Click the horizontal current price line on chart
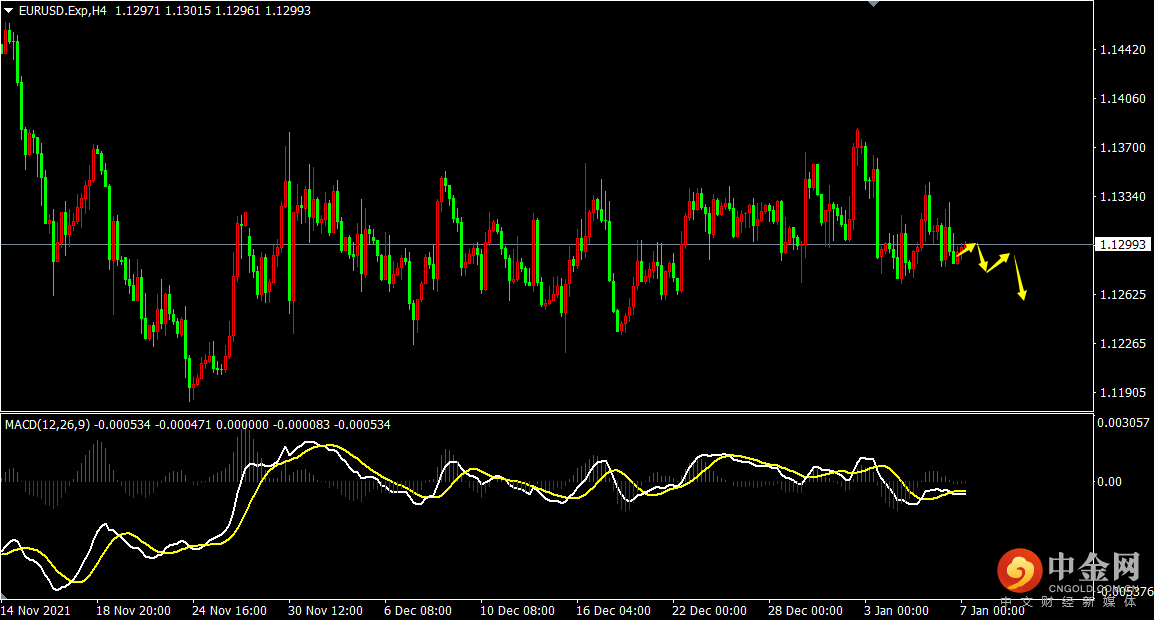 point(500,244)
